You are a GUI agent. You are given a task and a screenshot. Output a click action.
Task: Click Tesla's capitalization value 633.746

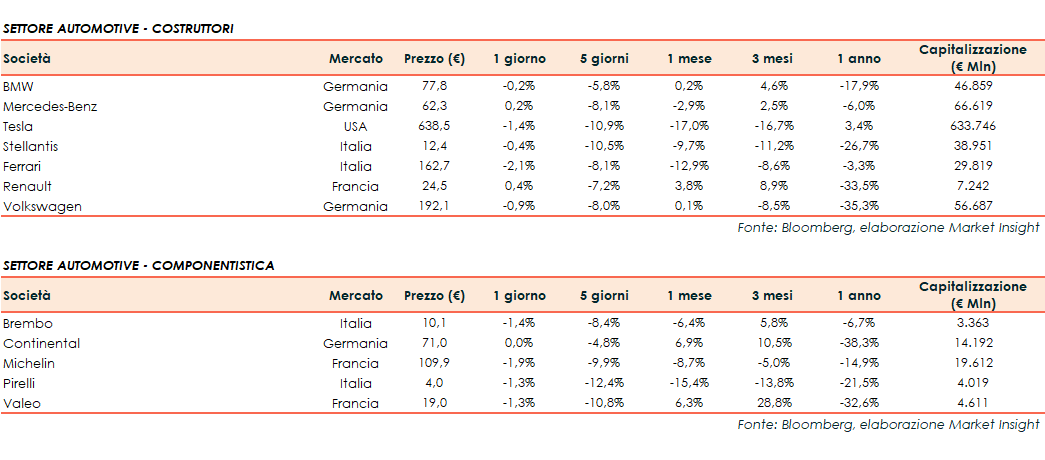pyautogui.click(x=972, y=126)
